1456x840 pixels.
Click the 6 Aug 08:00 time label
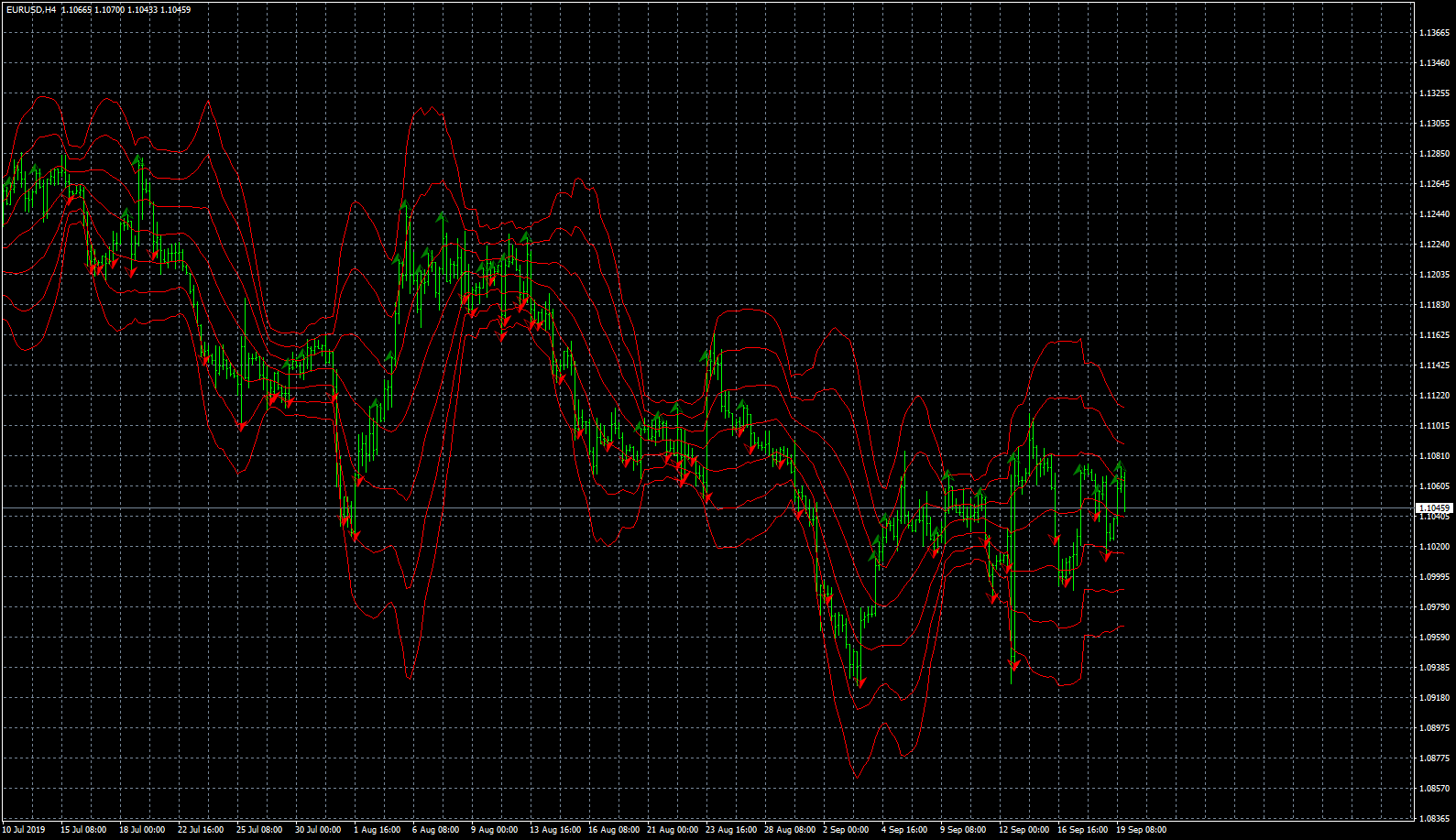pos(436,830)
